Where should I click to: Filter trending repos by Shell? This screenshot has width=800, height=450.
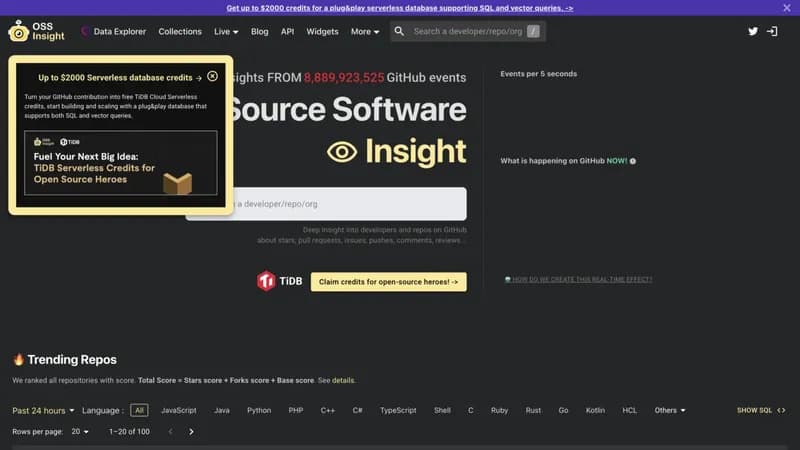click(442, 410)
